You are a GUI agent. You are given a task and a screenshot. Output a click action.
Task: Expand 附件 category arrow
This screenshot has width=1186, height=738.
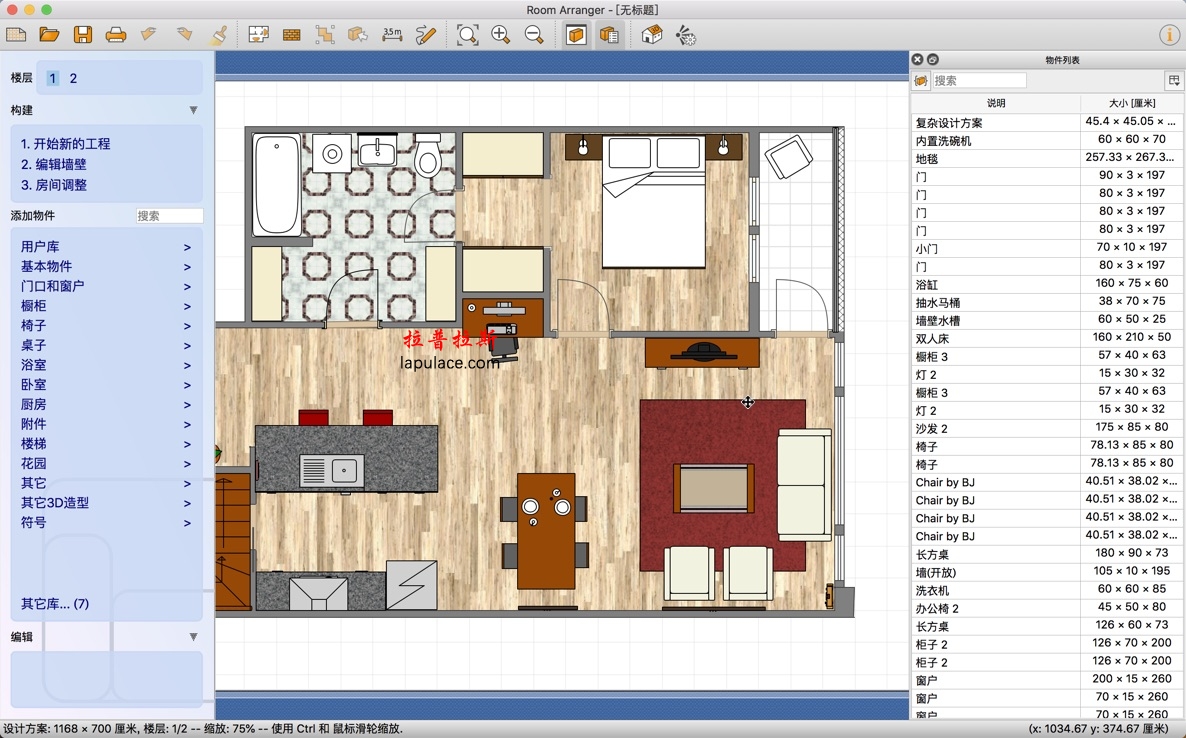pyautogui.click(x=187, y=424)
